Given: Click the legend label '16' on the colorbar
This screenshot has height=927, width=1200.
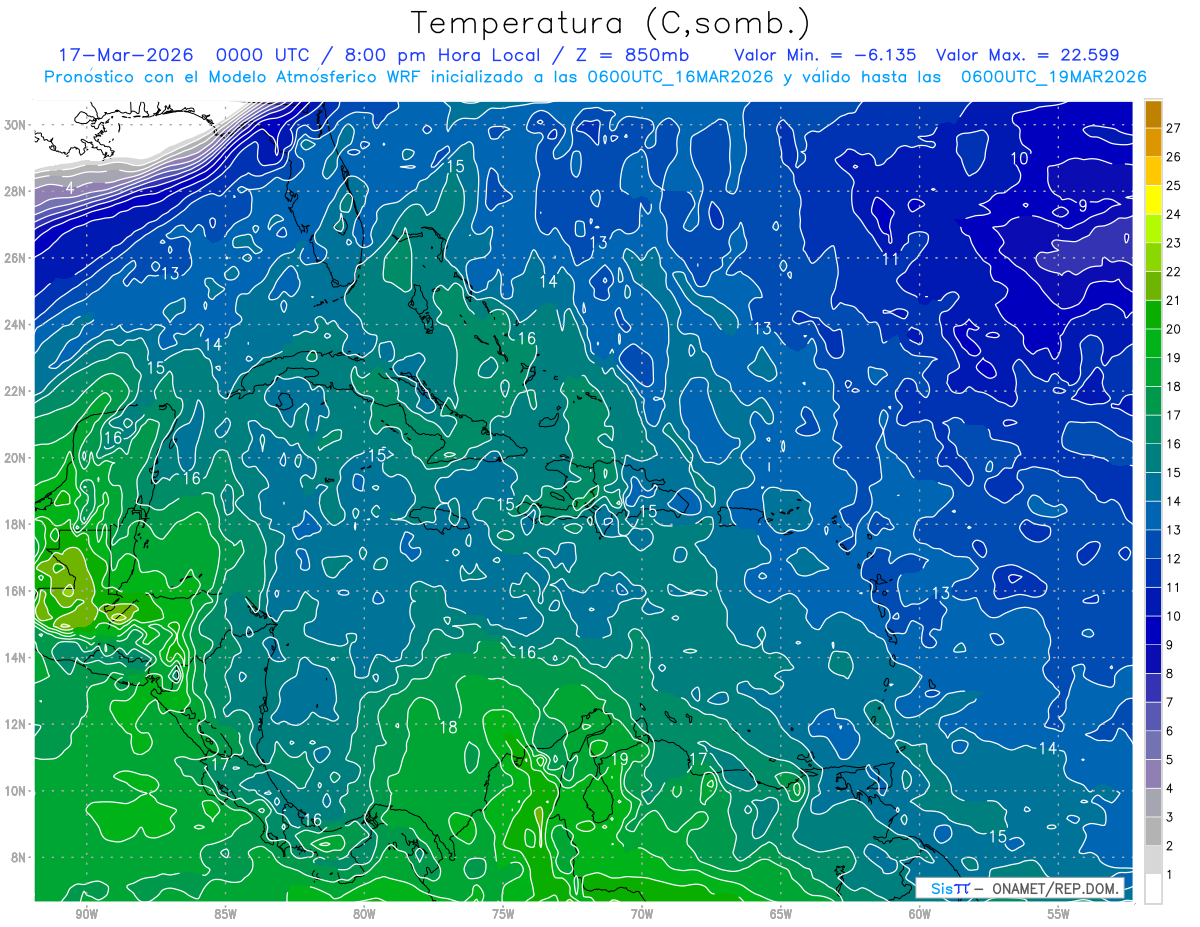Looking at the screenshot, I should (1174, 443).
